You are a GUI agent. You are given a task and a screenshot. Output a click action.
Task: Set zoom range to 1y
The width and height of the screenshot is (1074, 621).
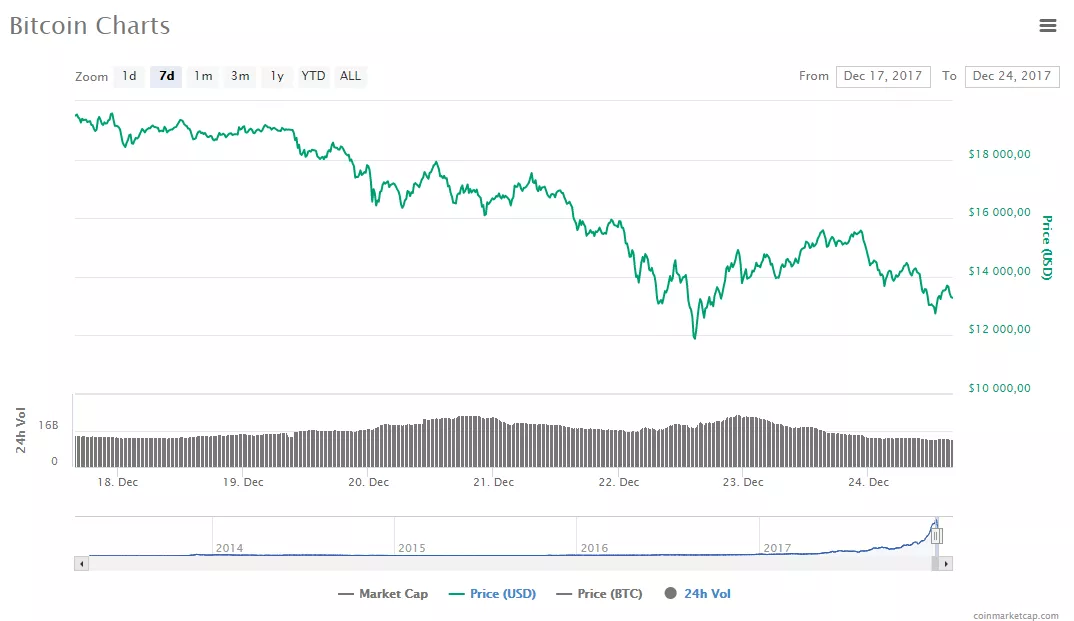tap(277, 76)
